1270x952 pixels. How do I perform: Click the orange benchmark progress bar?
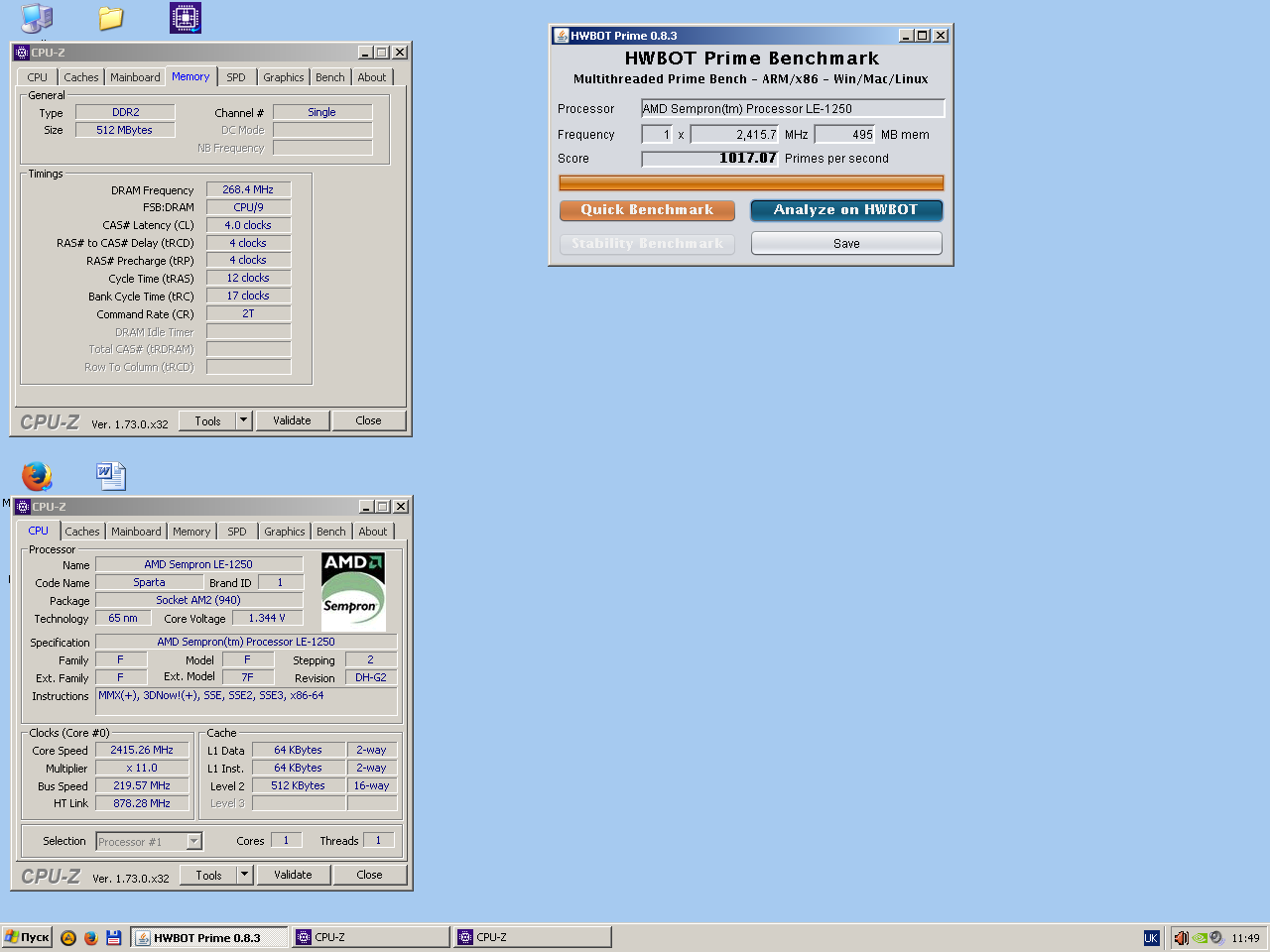[x=751, y=182]
